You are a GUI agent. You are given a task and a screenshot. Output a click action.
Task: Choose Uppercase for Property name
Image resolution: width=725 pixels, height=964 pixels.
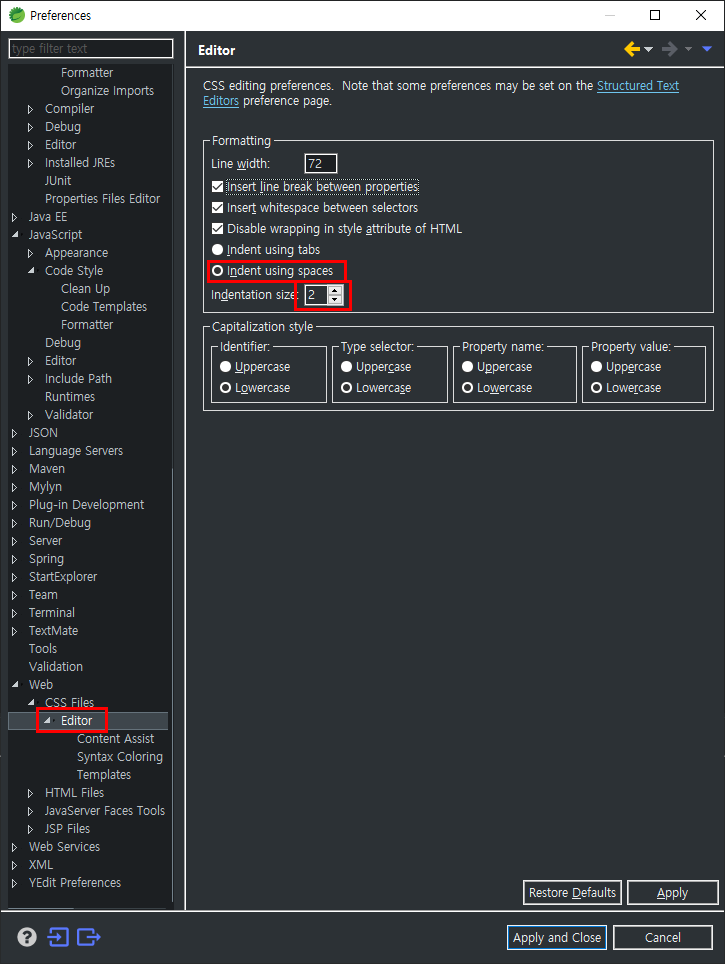(x=468, y=366)
